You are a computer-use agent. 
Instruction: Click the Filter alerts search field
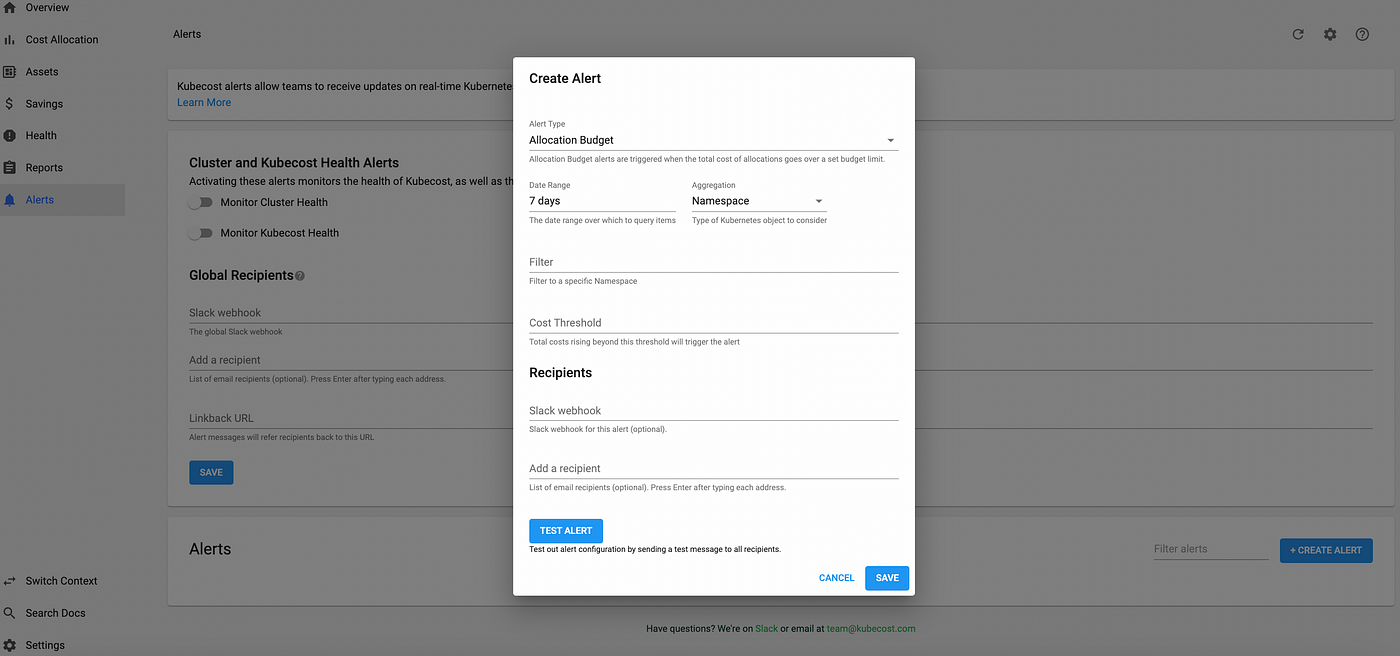[x=1211, y=549]
